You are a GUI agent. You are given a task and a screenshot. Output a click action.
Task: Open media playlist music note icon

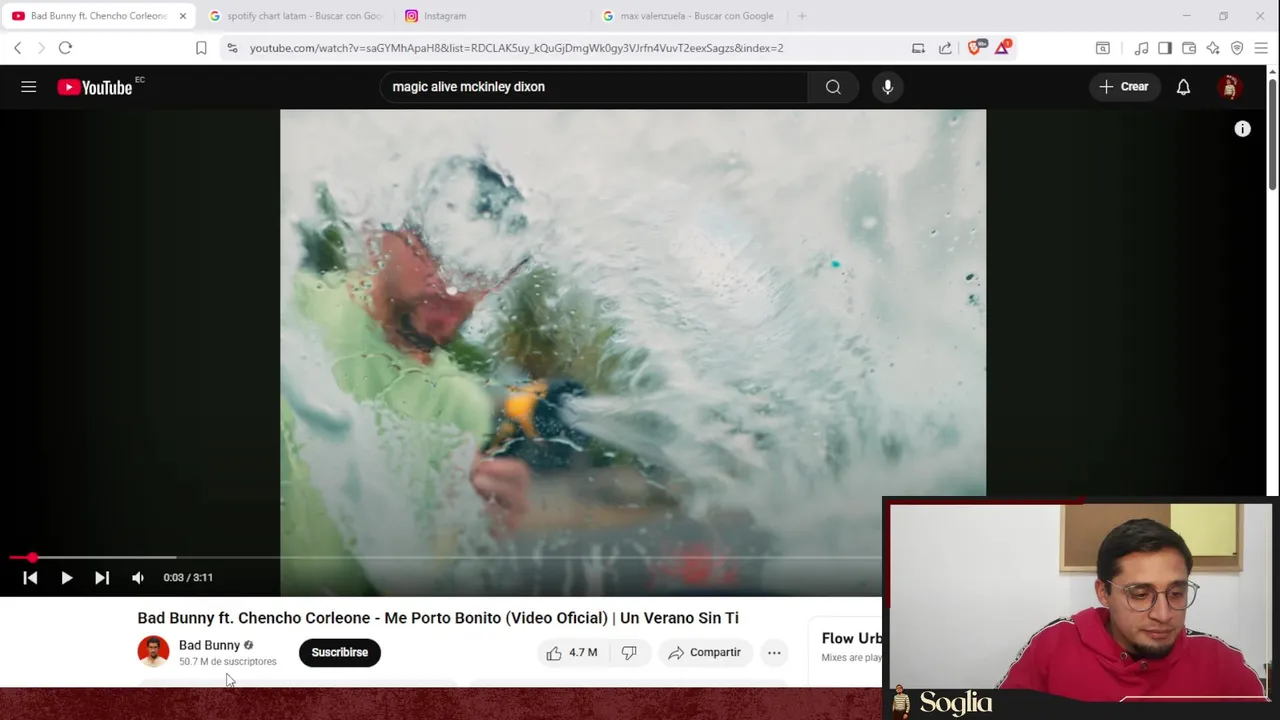coord(1141,48)
